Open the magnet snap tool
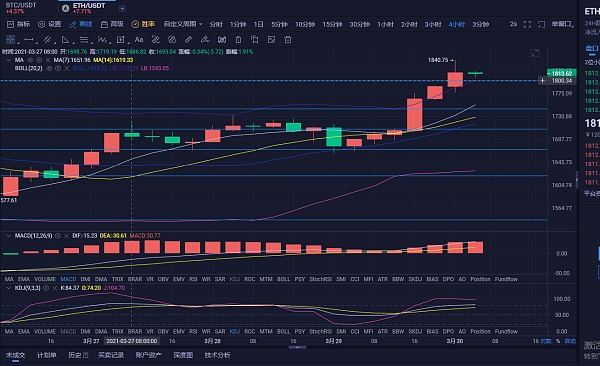 tap(222, 39)
